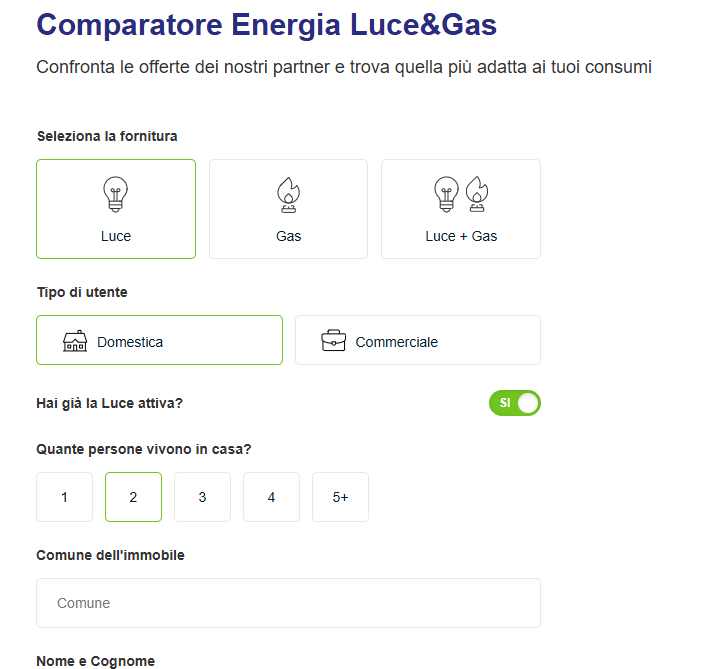Image resolution: width=705 pixels, height=669 pixels.
Task: Choose the 5+ people option
Action: click(340, 497)
